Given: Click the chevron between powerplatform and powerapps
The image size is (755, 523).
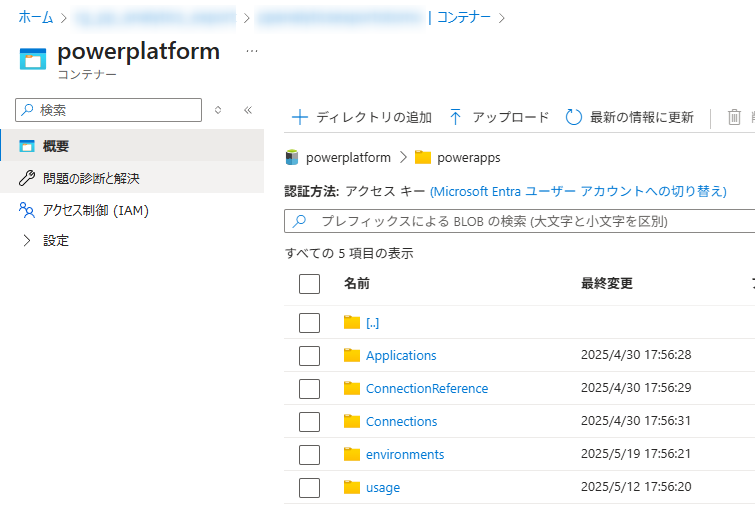Looking at the screenshot, I should coord(404,157).
